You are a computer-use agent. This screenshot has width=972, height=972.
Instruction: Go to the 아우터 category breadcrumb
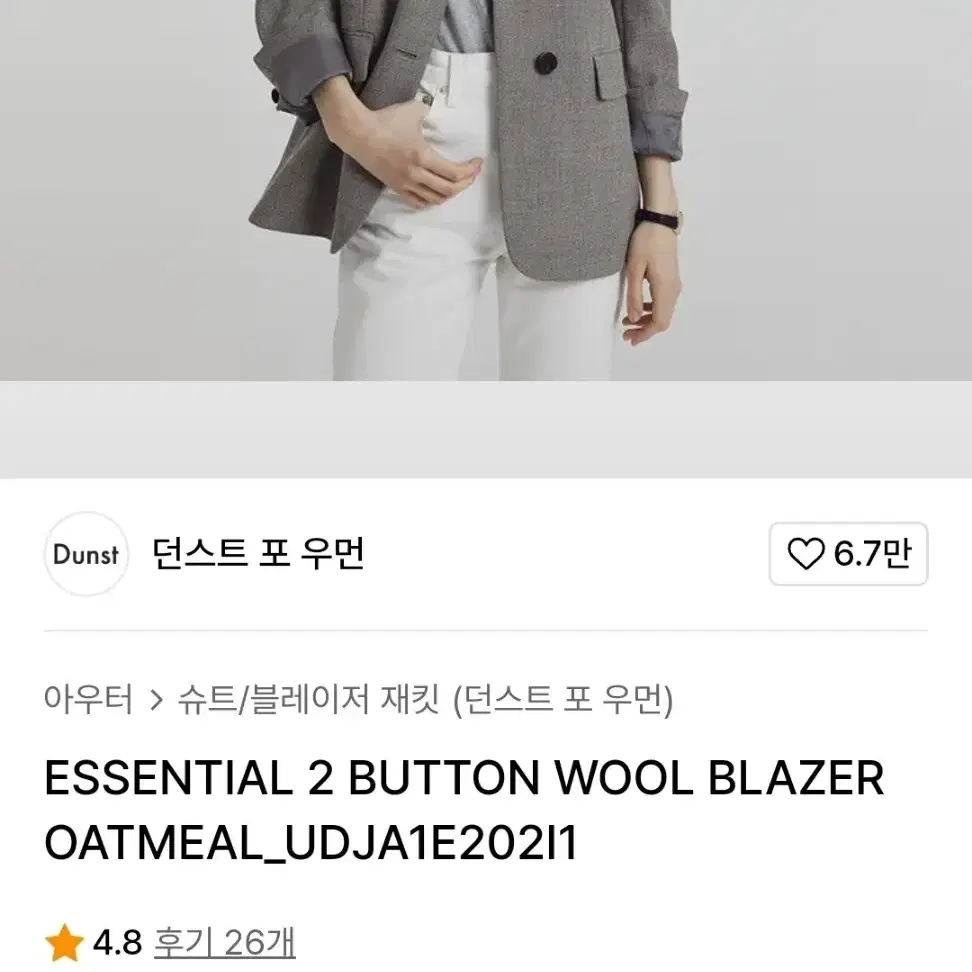click(88, 699)
